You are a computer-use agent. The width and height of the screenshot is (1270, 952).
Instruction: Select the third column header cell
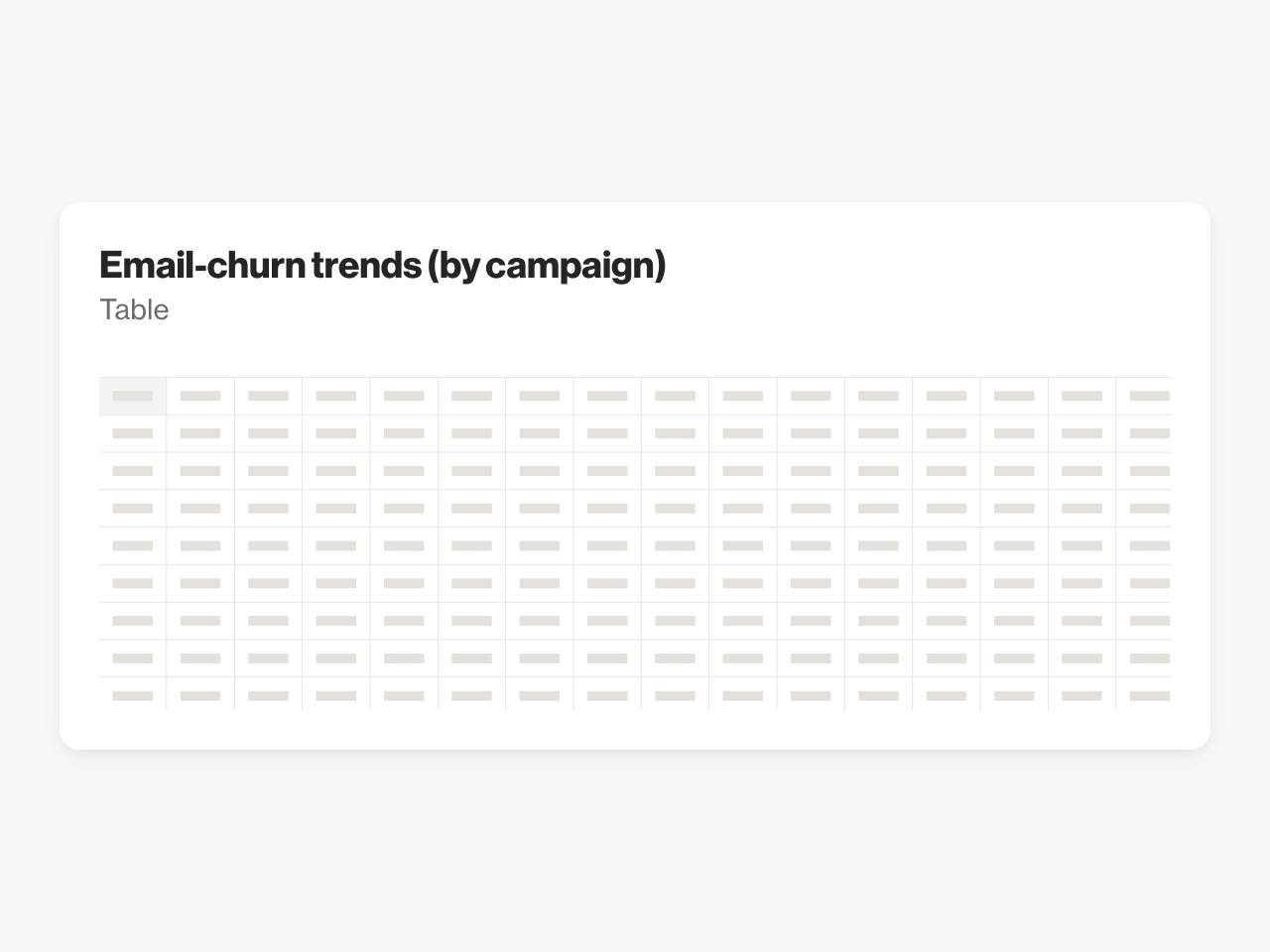[268, 396]
